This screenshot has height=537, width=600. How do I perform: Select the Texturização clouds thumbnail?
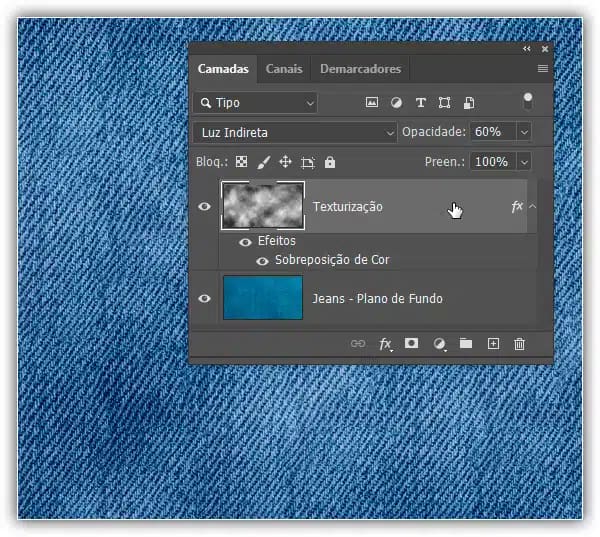[x=263, y=206]
